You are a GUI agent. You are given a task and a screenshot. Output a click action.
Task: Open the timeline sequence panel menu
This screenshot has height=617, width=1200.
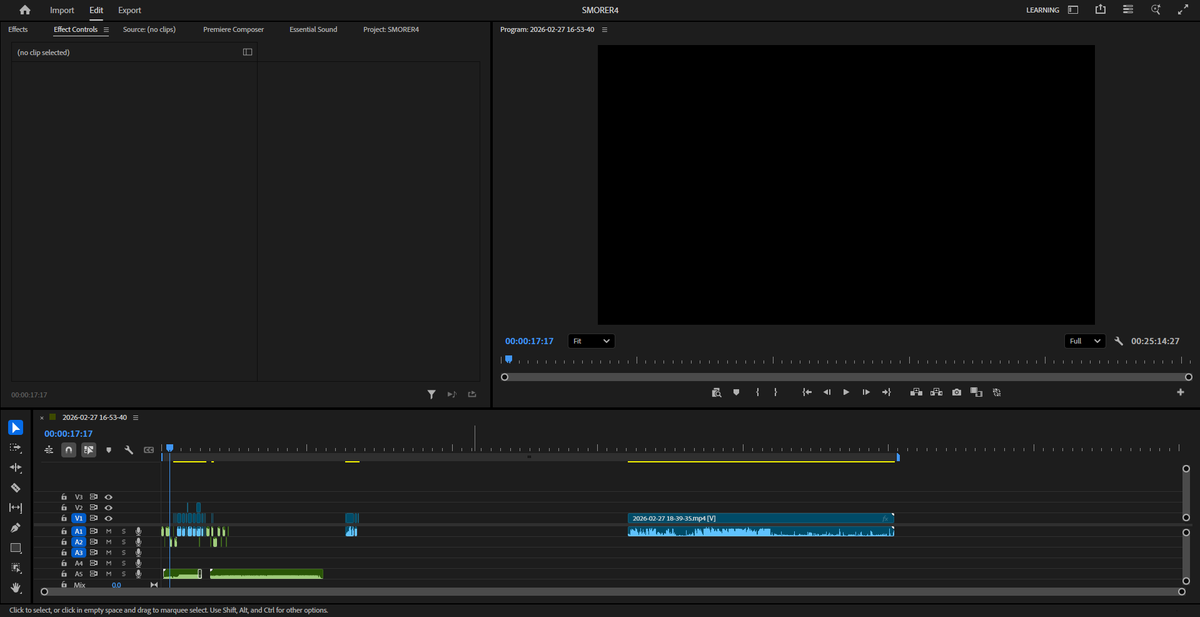pyautogui.click(x=135, y=417)
